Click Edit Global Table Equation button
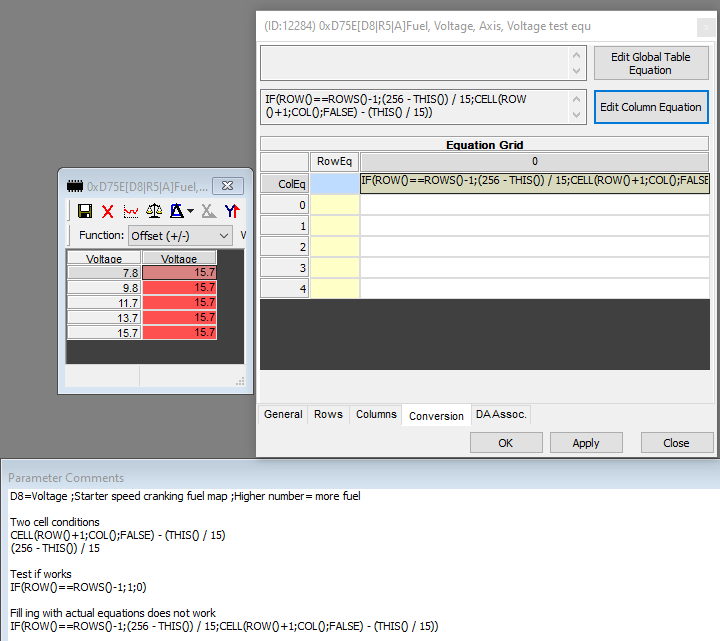 (650, 64)
